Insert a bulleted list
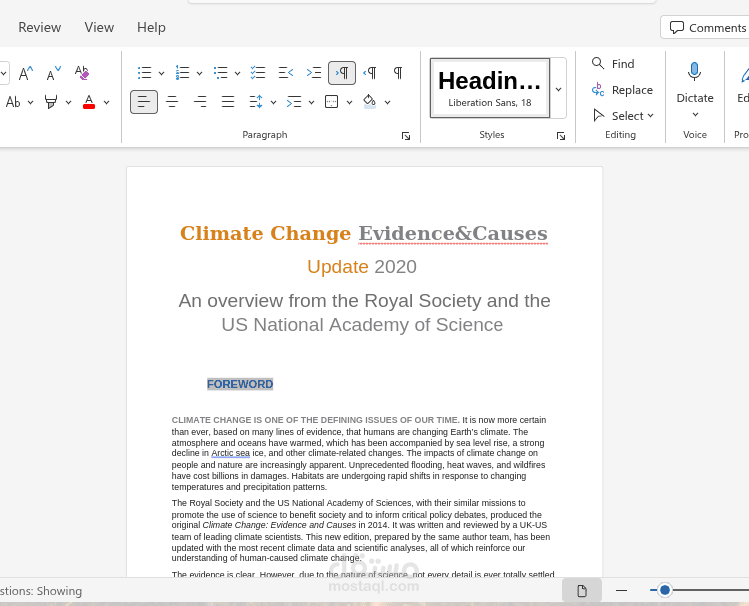The width and height of the screenshot is (749, 606). point(144,73)
